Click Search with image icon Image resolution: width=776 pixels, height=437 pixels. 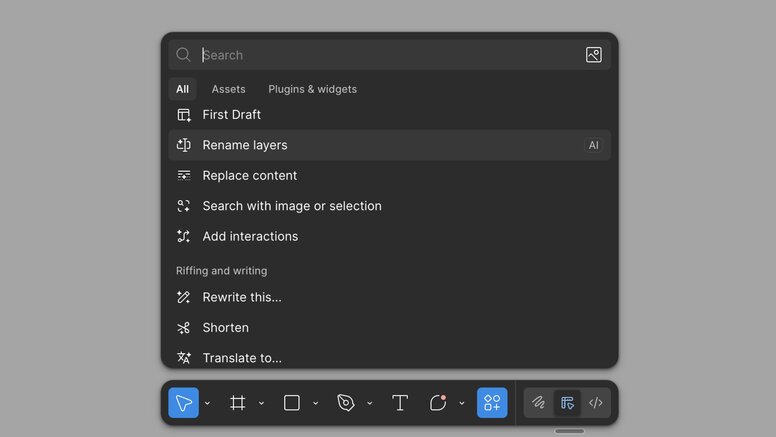point(184,206)
